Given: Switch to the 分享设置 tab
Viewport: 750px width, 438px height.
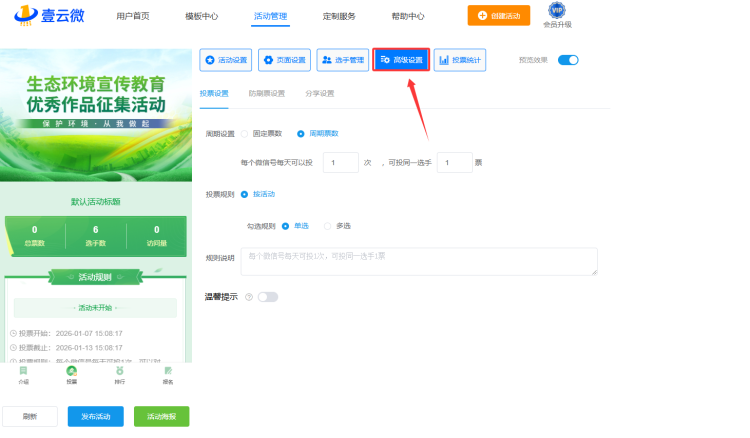Looking at the screenshot, I should (319, 94).
